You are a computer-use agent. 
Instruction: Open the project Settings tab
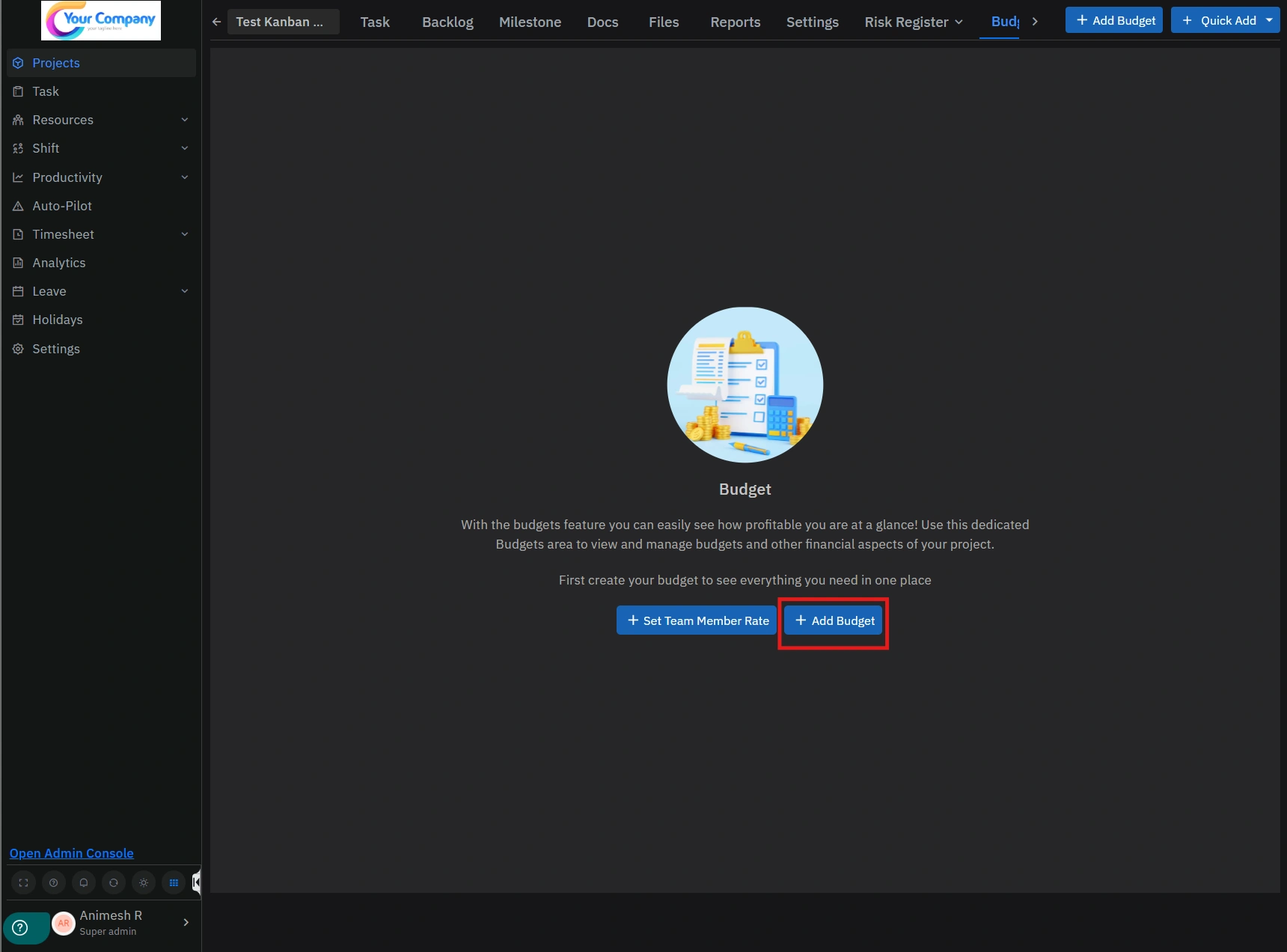point(813,22)
